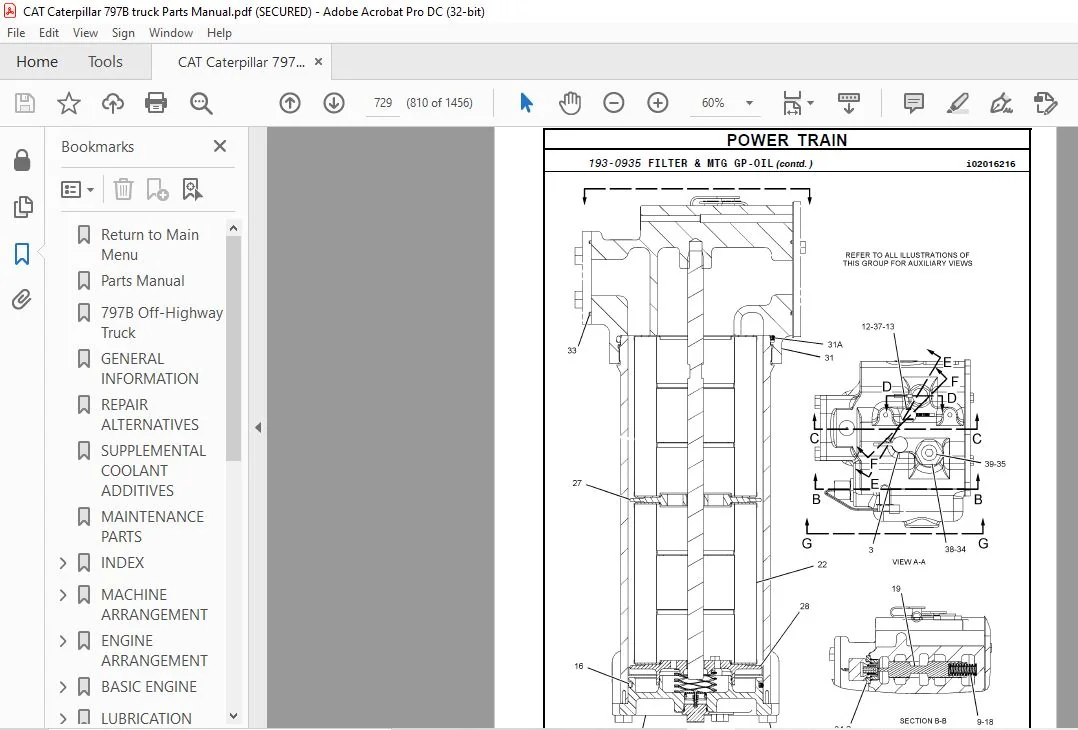
Task: Open the read mode keyboard icon
Action: 849,103
